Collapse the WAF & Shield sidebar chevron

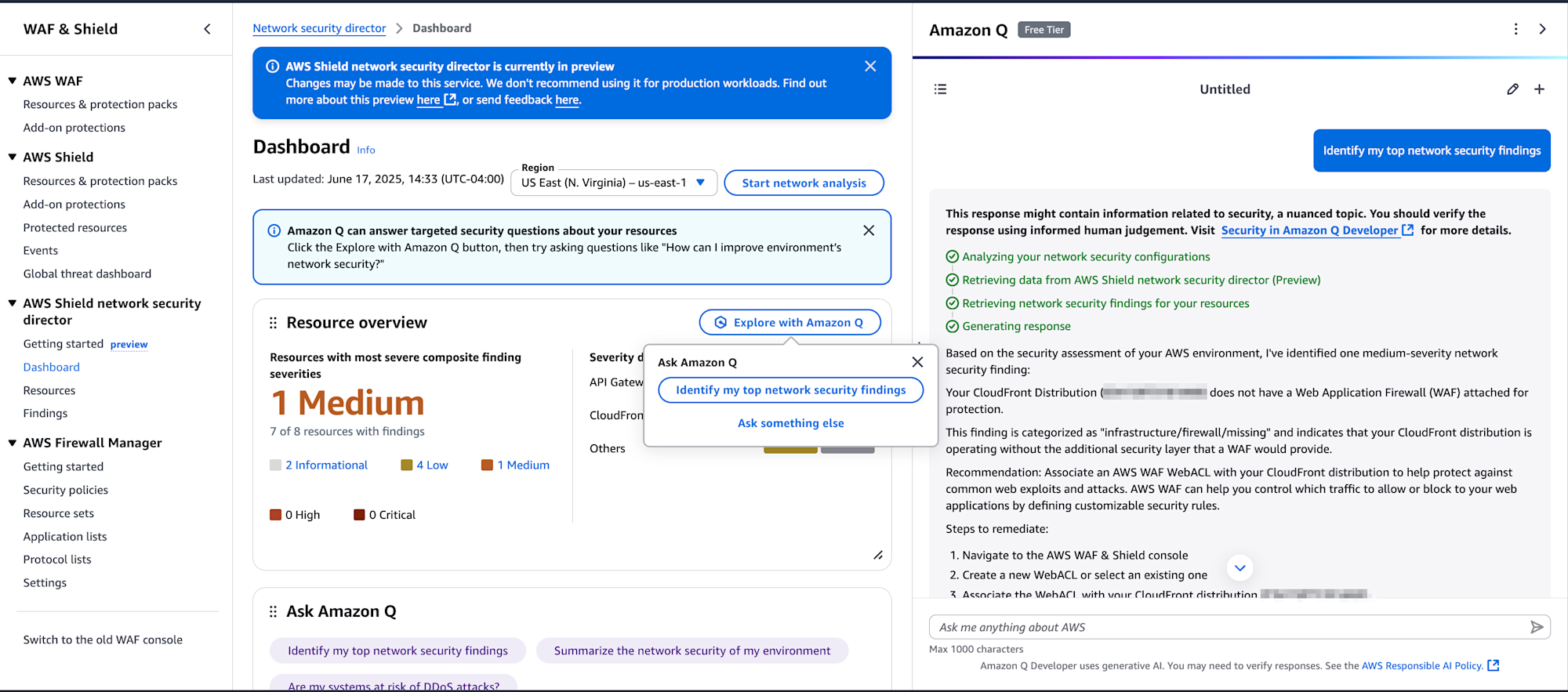[x=207, y=29]
